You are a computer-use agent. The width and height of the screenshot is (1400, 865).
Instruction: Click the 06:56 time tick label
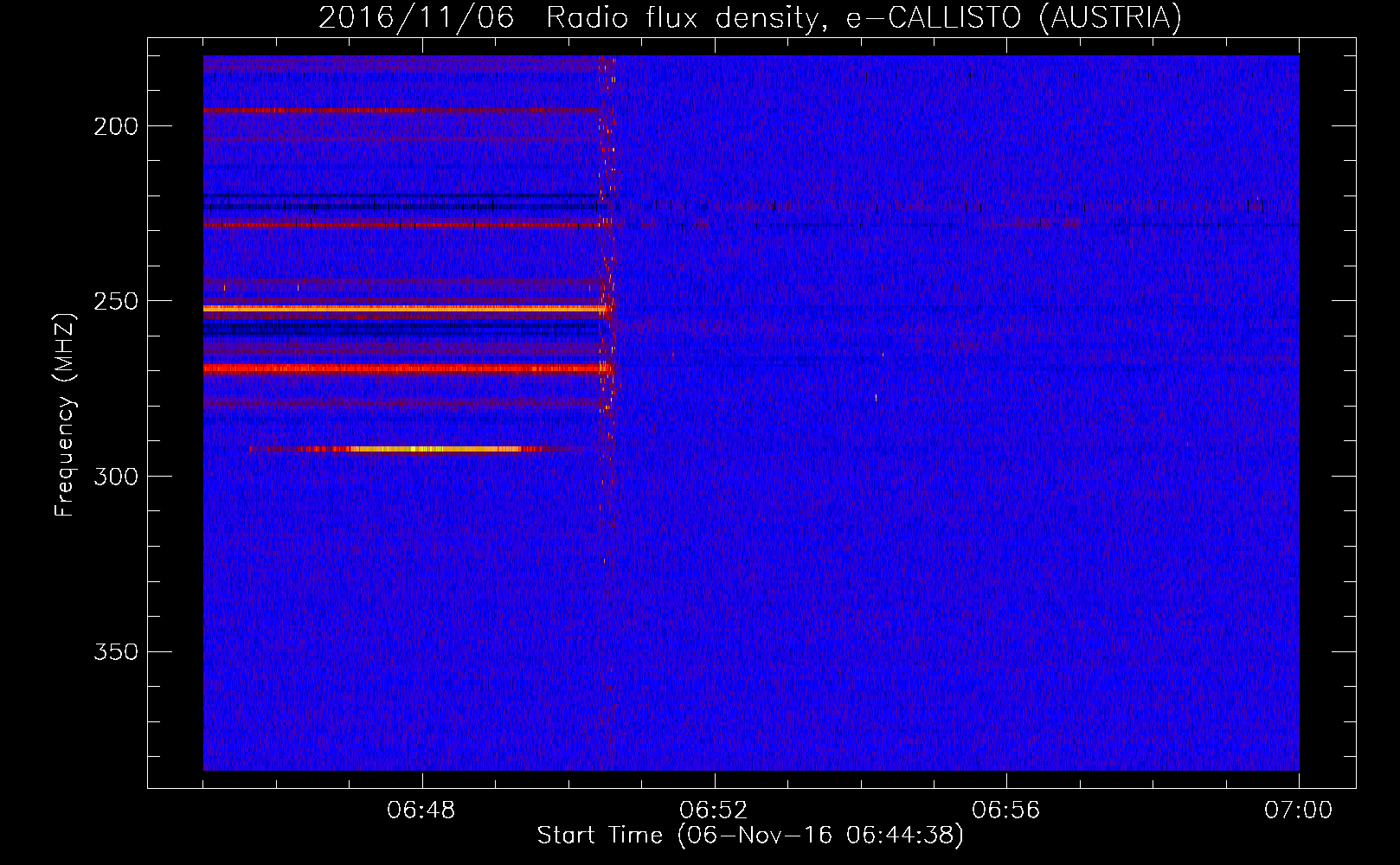click(x=1005, y=811)
